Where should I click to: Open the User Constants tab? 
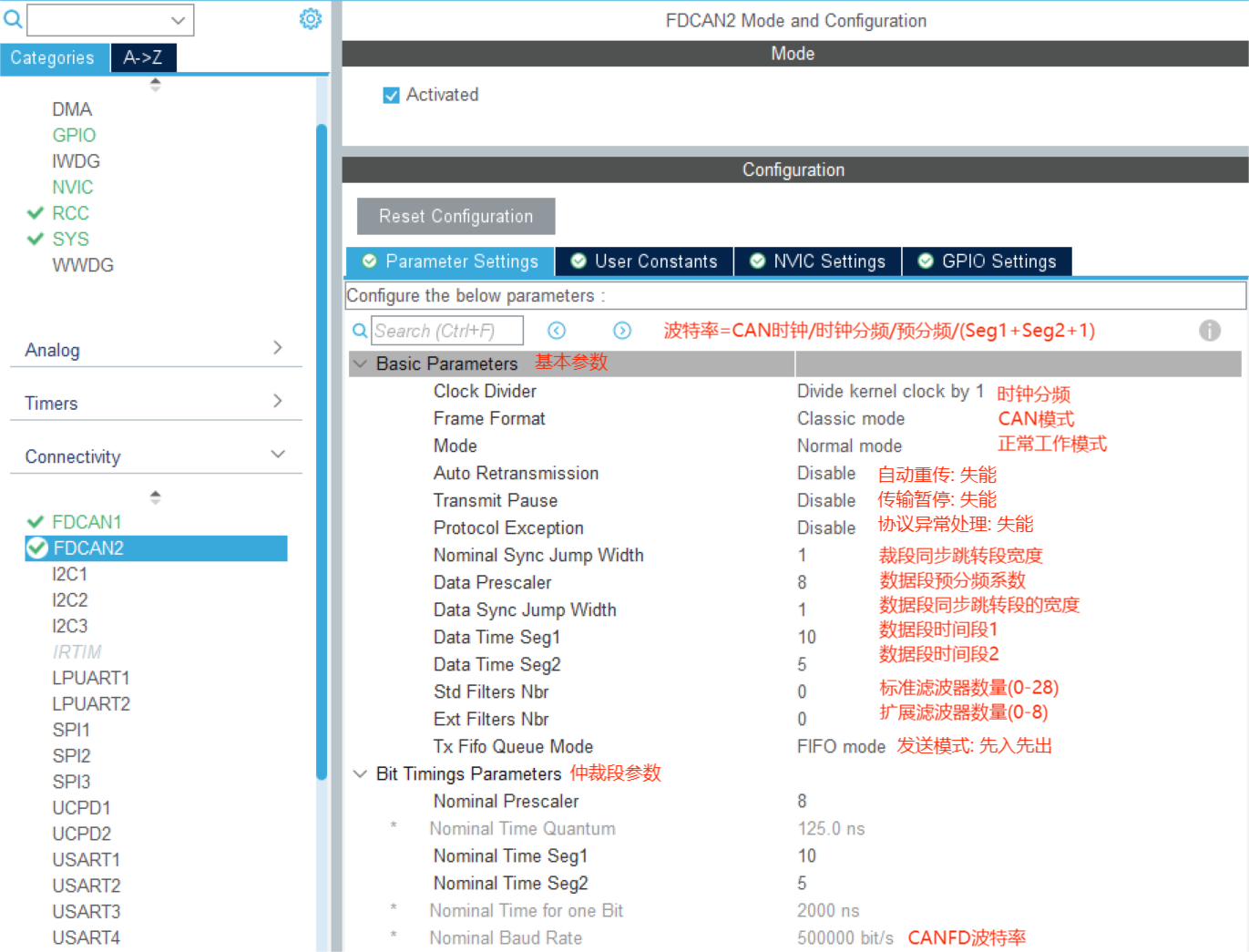click(x=644, y=261)
